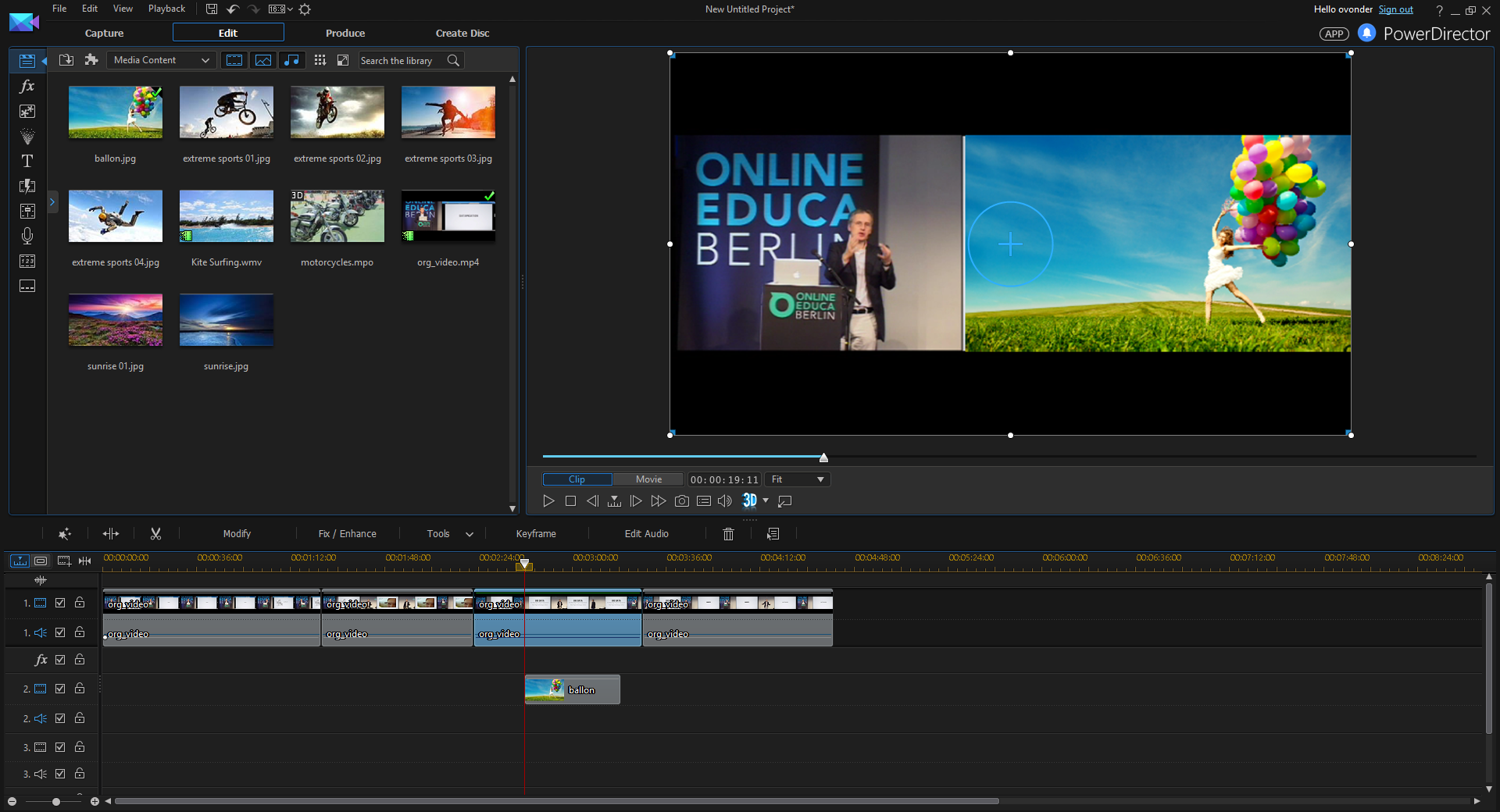Open the PiP Objects Room icon
The image size is (1500, 812).
[x=27, y=112]
